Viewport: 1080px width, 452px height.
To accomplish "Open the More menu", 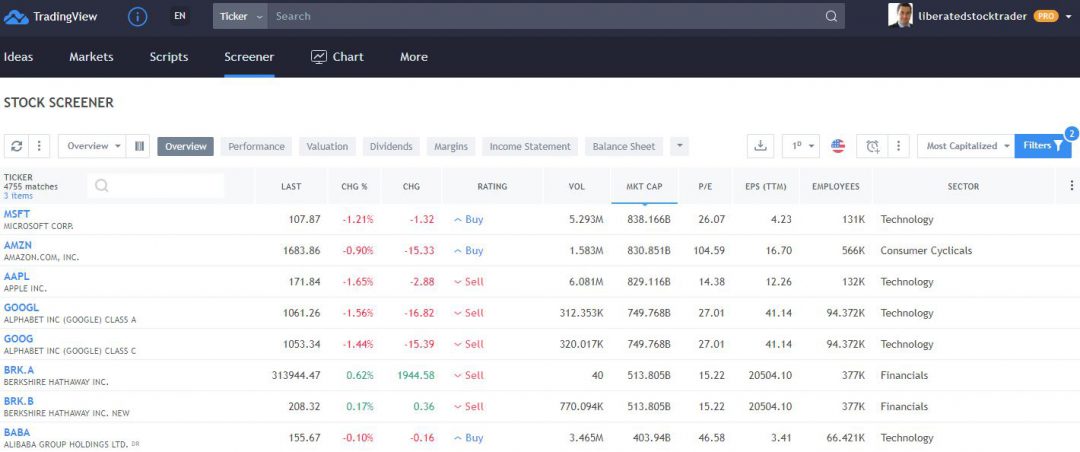I will tap(414, 57).
